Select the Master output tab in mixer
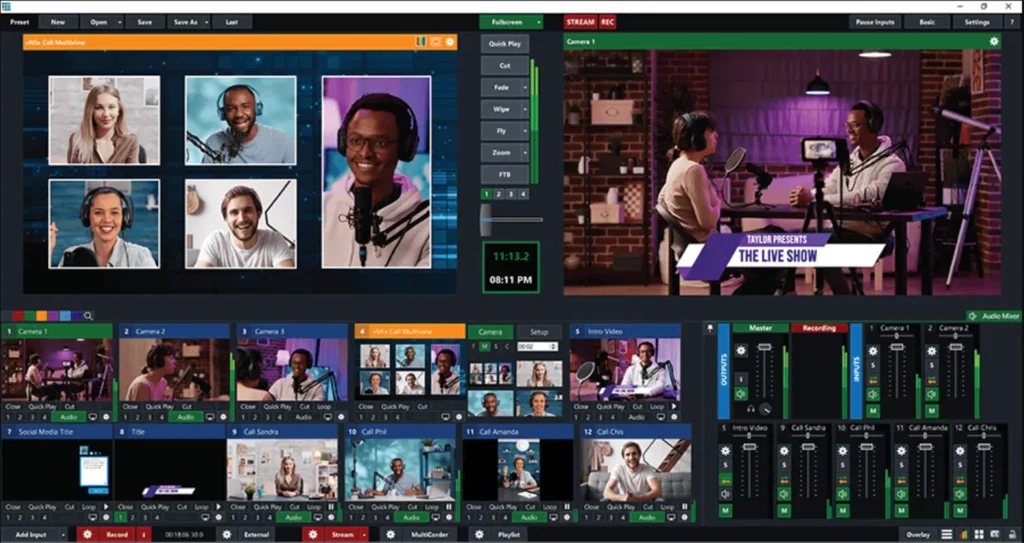Image resolution: width=1024 pixels, height=543 pixels. click(x=760, y=328)
